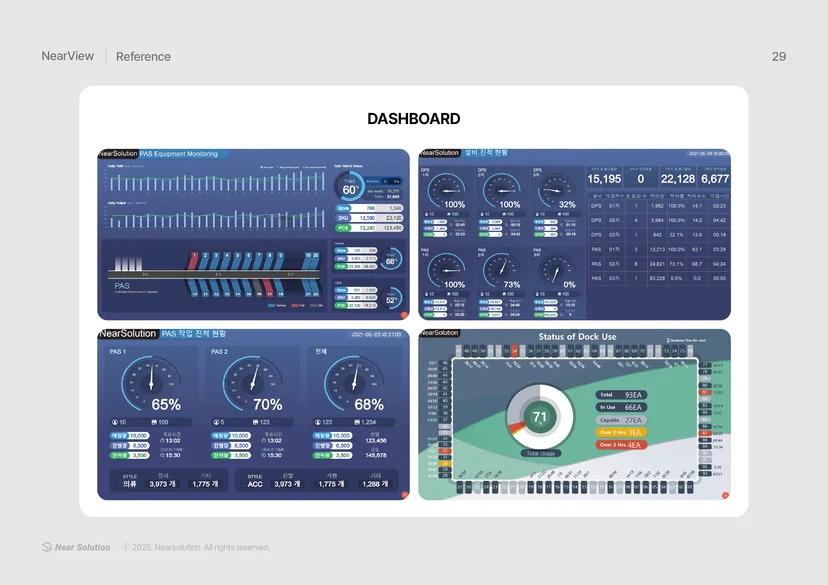Click the 71 Total Usage donut chart

(539, 417)
